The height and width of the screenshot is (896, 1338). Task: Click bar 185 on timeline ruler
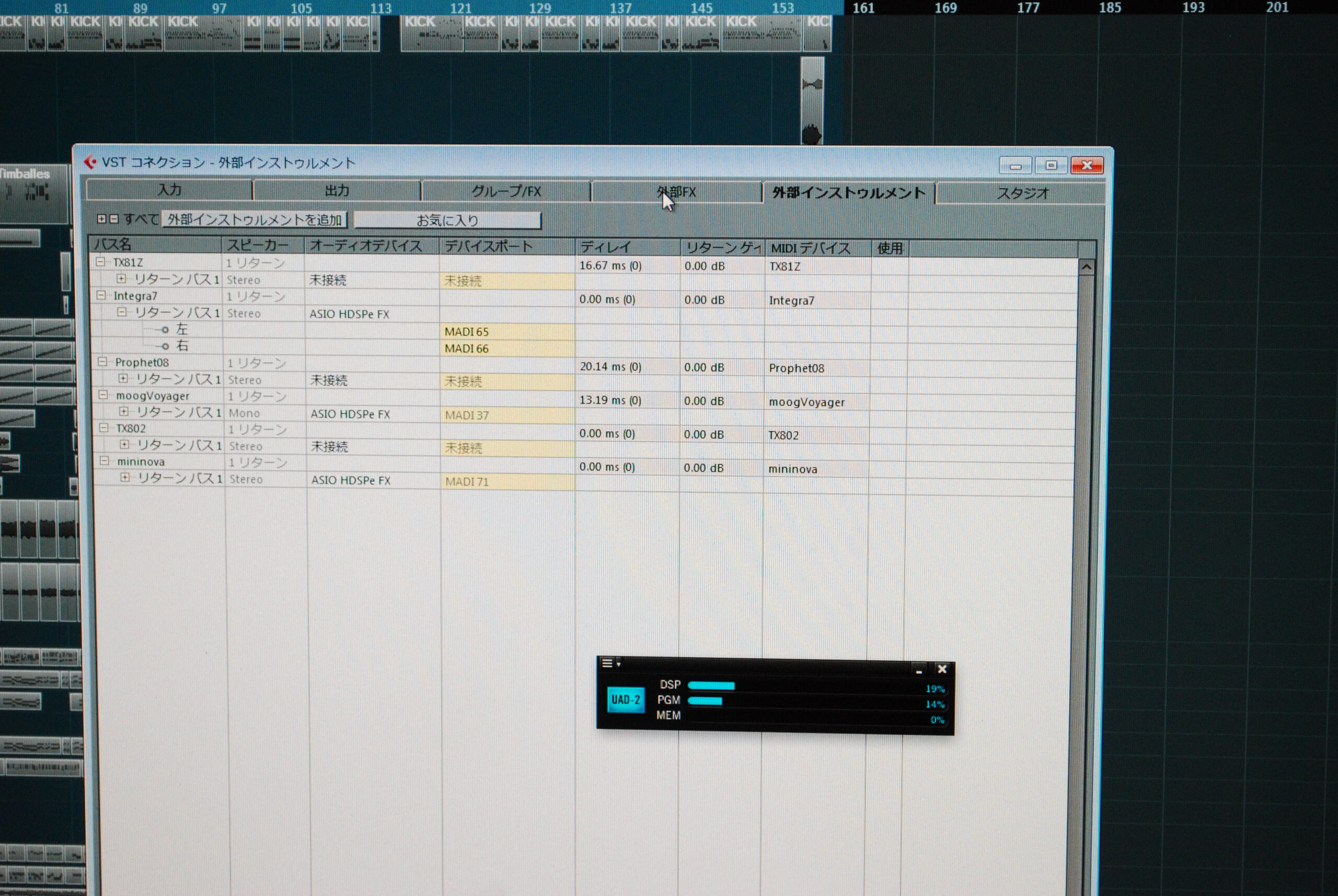[1110, 8]
